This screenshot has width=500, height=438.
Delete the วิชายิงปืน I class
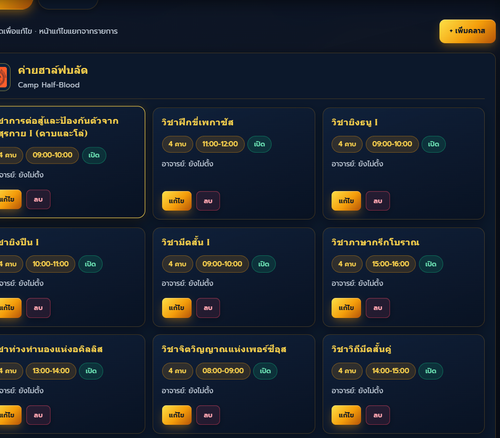point(38,308)
